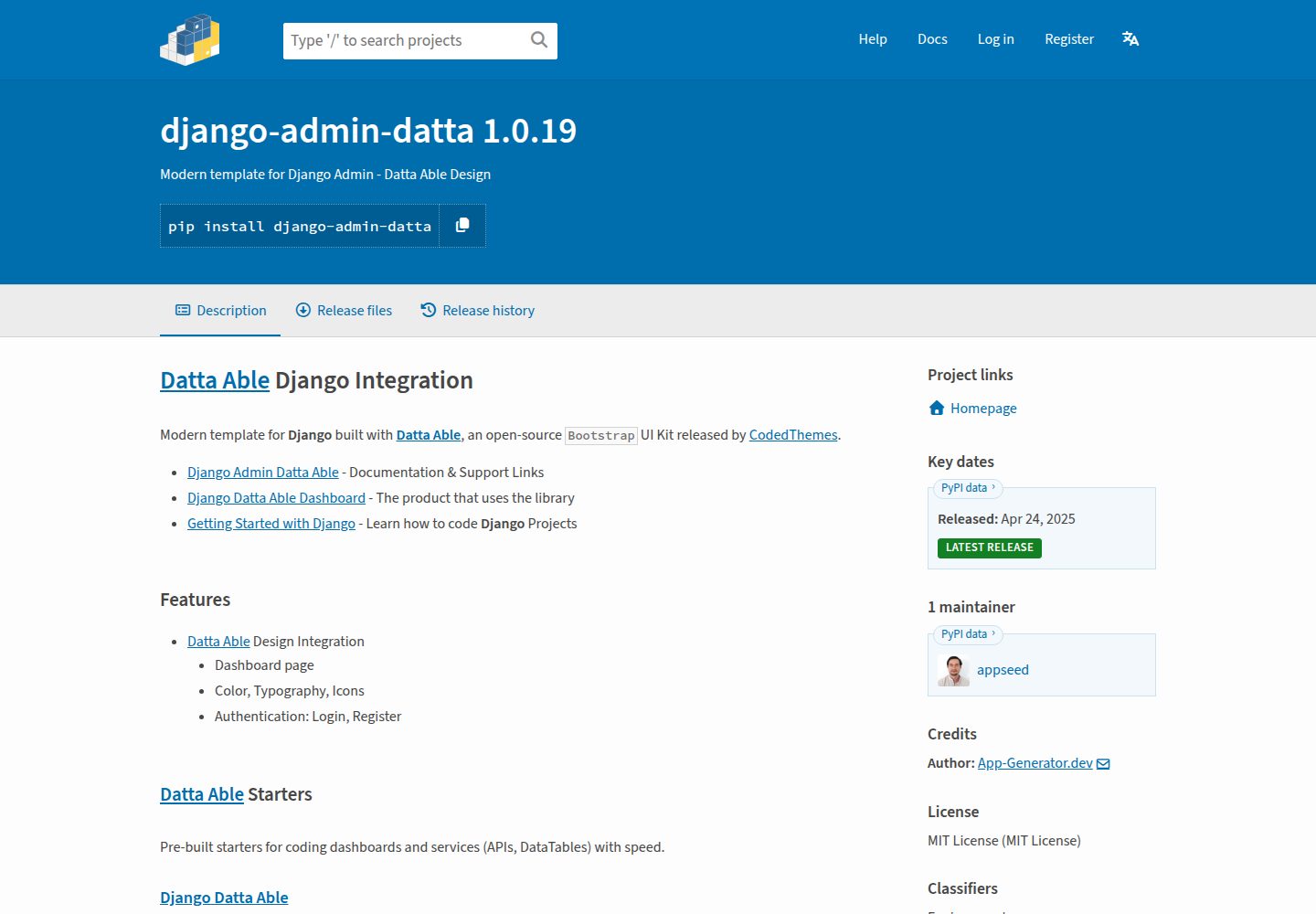This screenshot has width=1316, height=914.
Task: Open the language selector icon
Action: pyautogui.click(x=1130, y=39)
